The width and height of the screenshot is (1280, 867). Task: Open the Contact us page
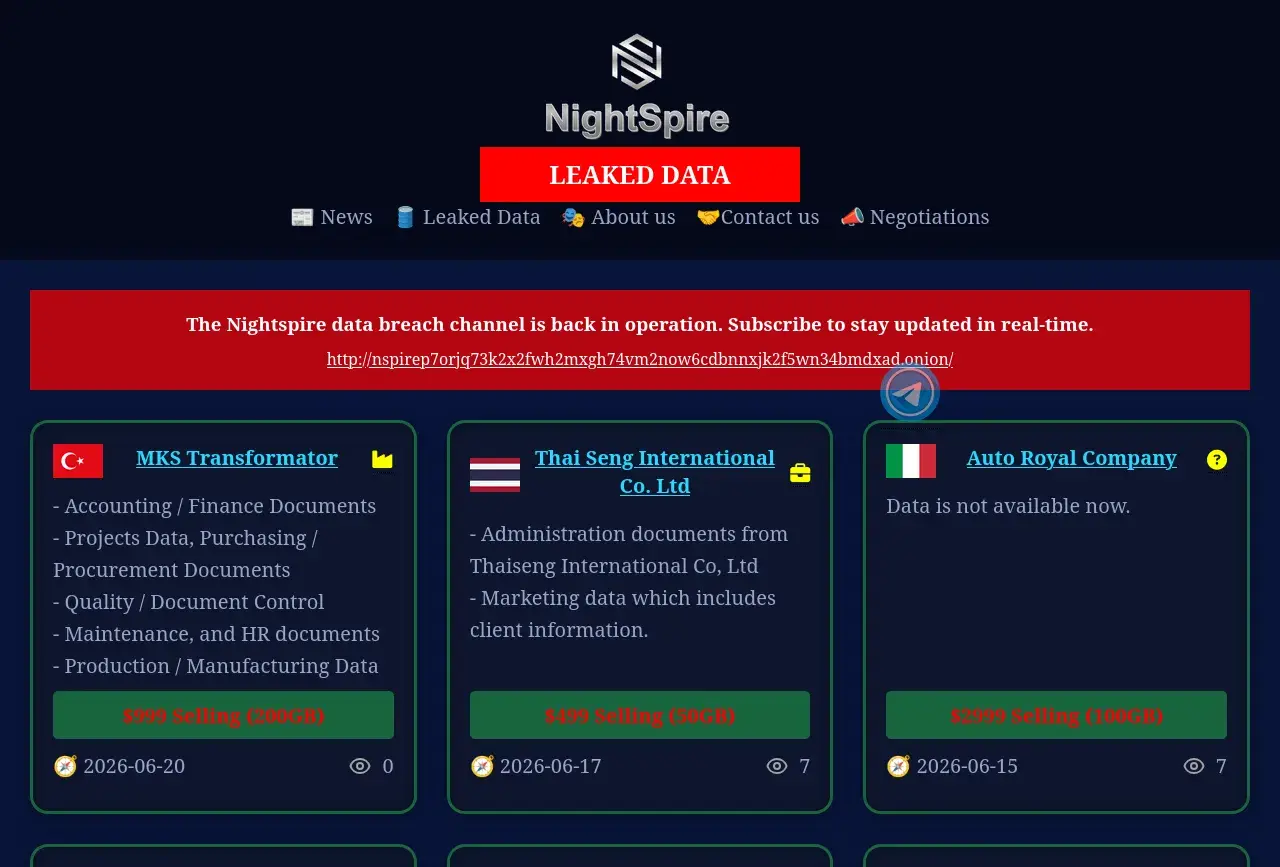click(x=758, y=217)
